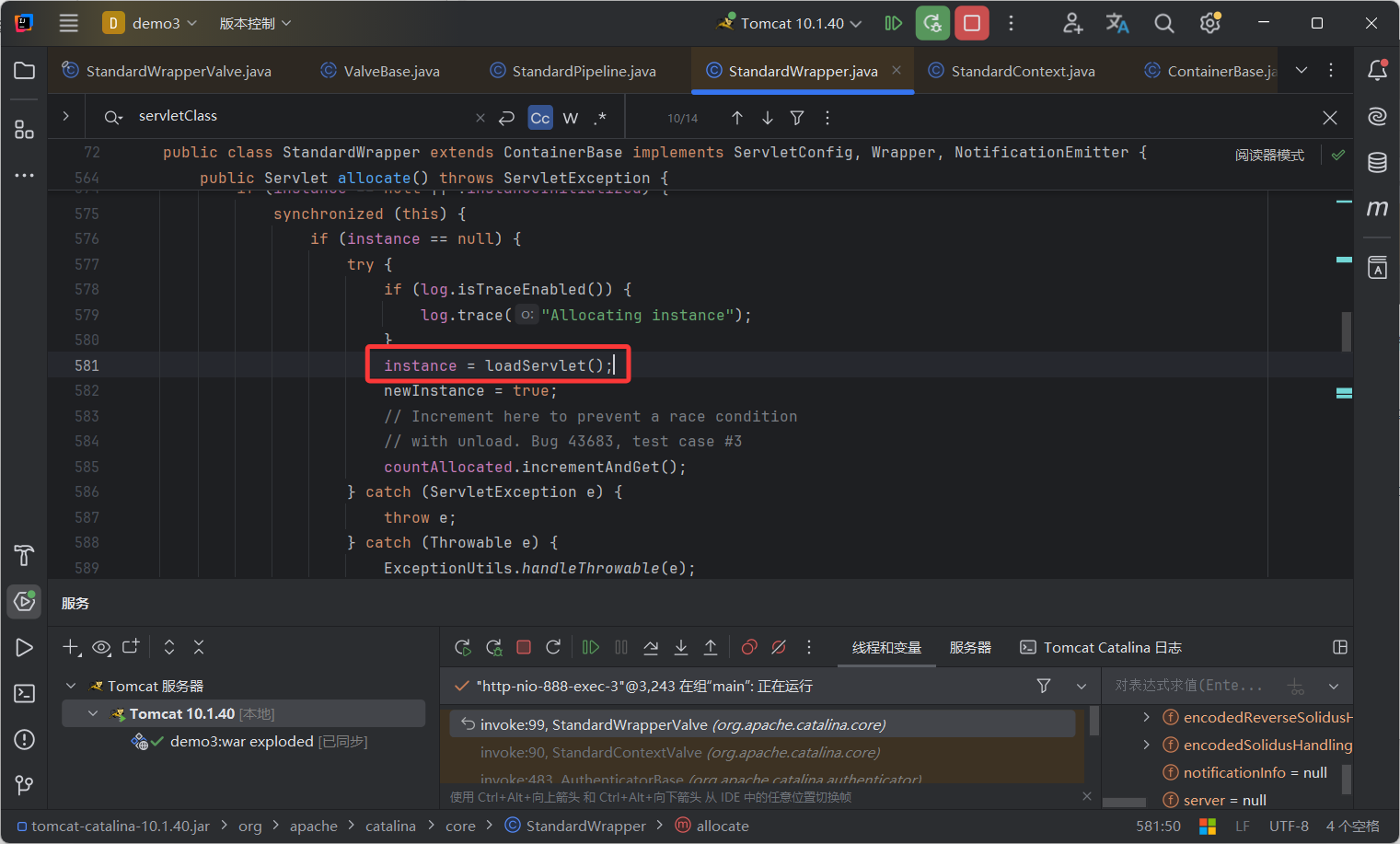1400x844 pixels.
Task: Enable regex mode in search
Action: coord(600,117)
